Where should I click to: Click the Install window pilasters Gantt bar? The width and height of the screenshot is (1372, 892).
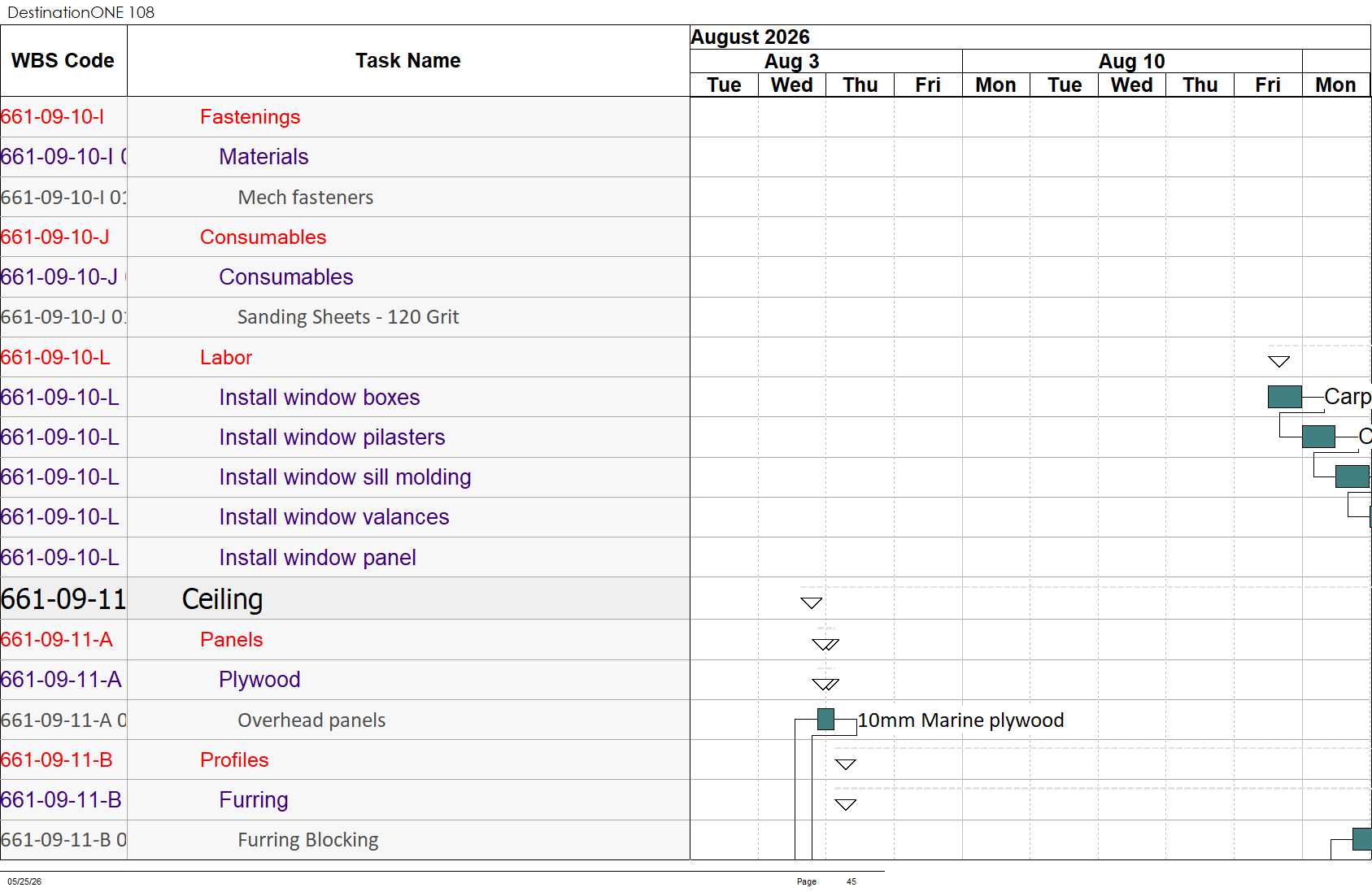click(1318, 437)
